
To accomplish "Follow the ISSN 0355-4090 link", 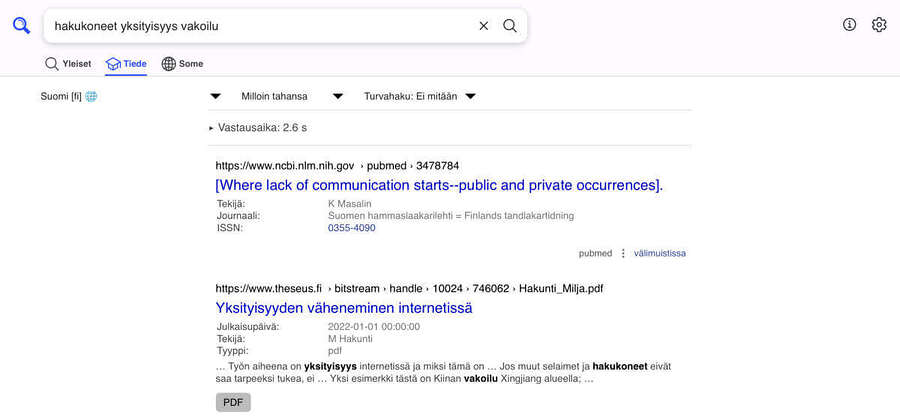I will point(351,228).
